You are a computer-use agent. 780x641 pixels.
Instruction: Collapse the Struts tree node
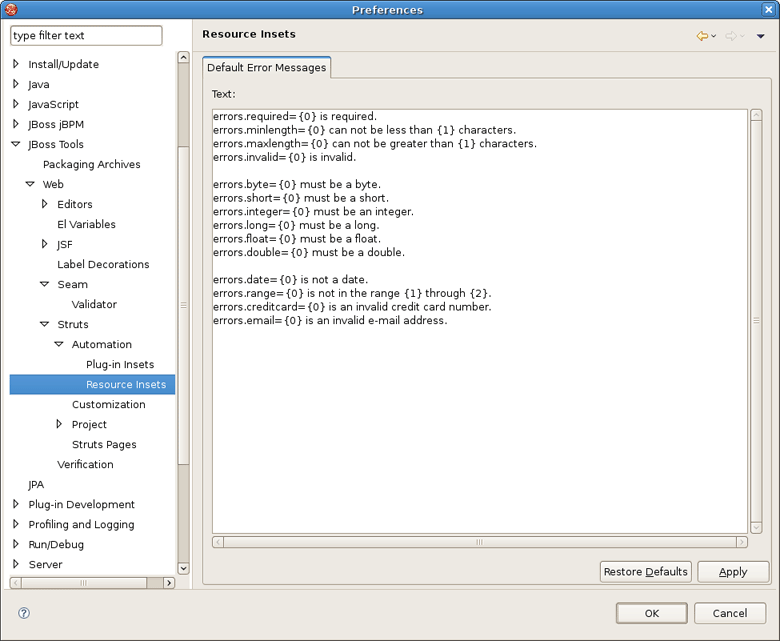[x=45, y=324]
